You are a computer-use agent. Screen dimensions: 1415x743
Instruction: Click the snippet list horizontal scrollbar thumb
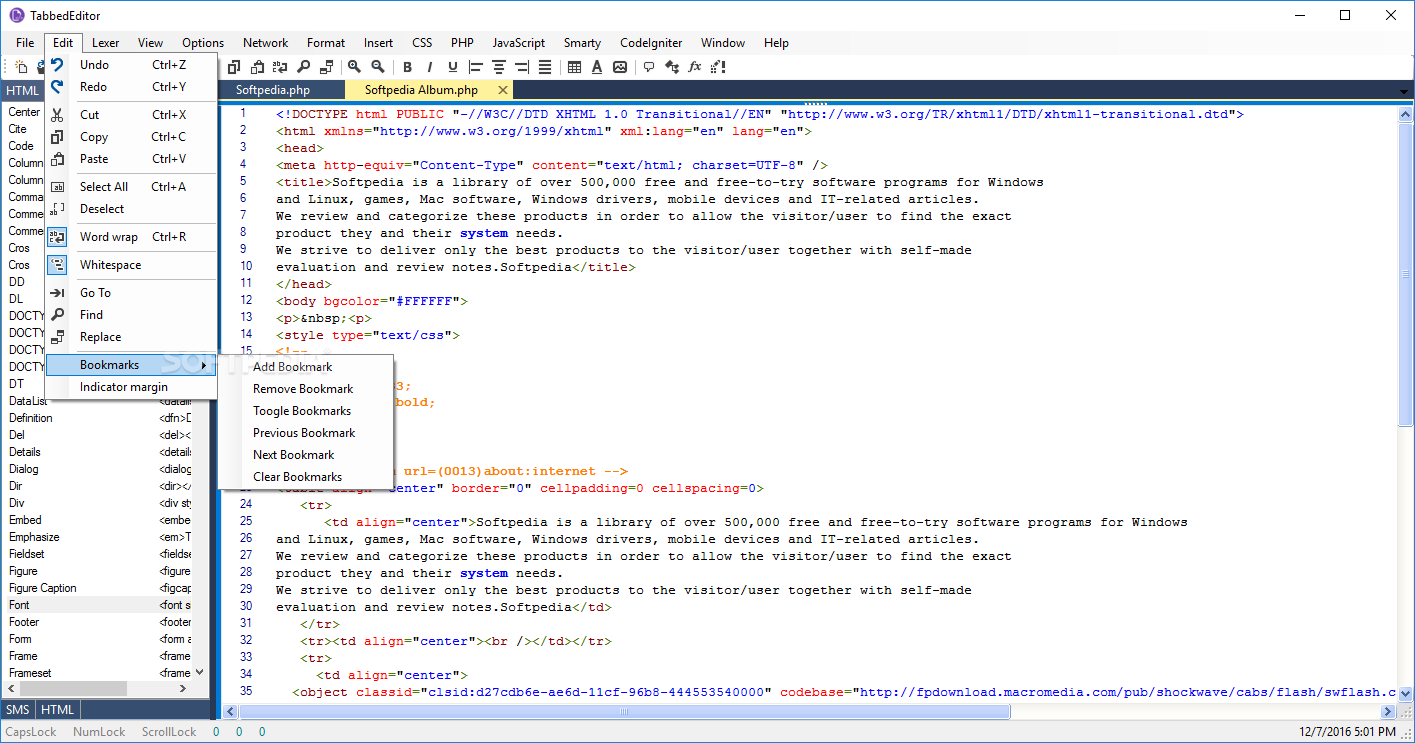tap(74, 689)
